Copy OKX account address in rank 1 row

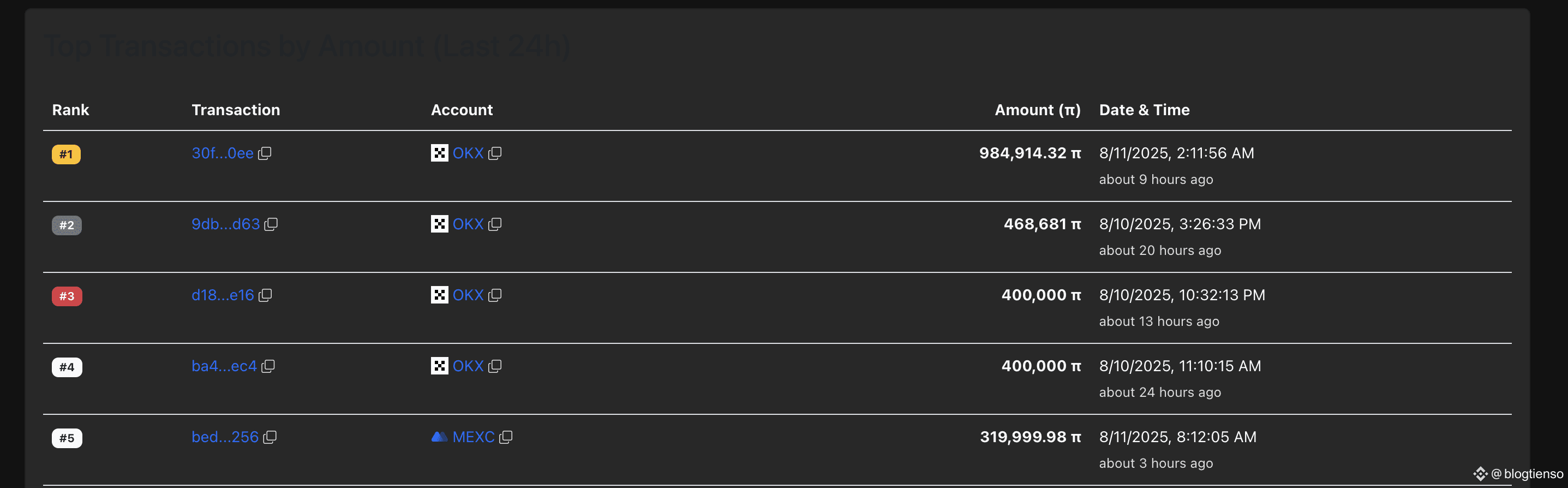tap(495, 153)
